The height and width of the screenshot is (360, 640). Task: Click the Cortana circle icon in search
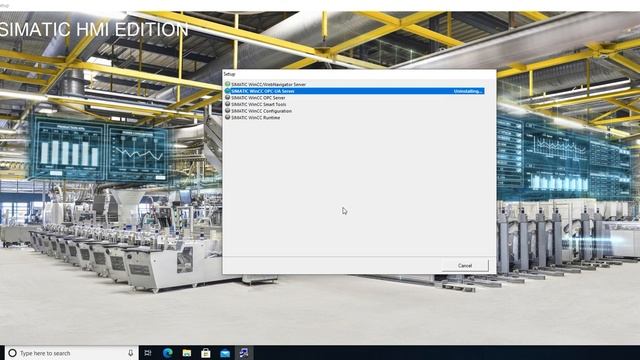pos(13,353)
